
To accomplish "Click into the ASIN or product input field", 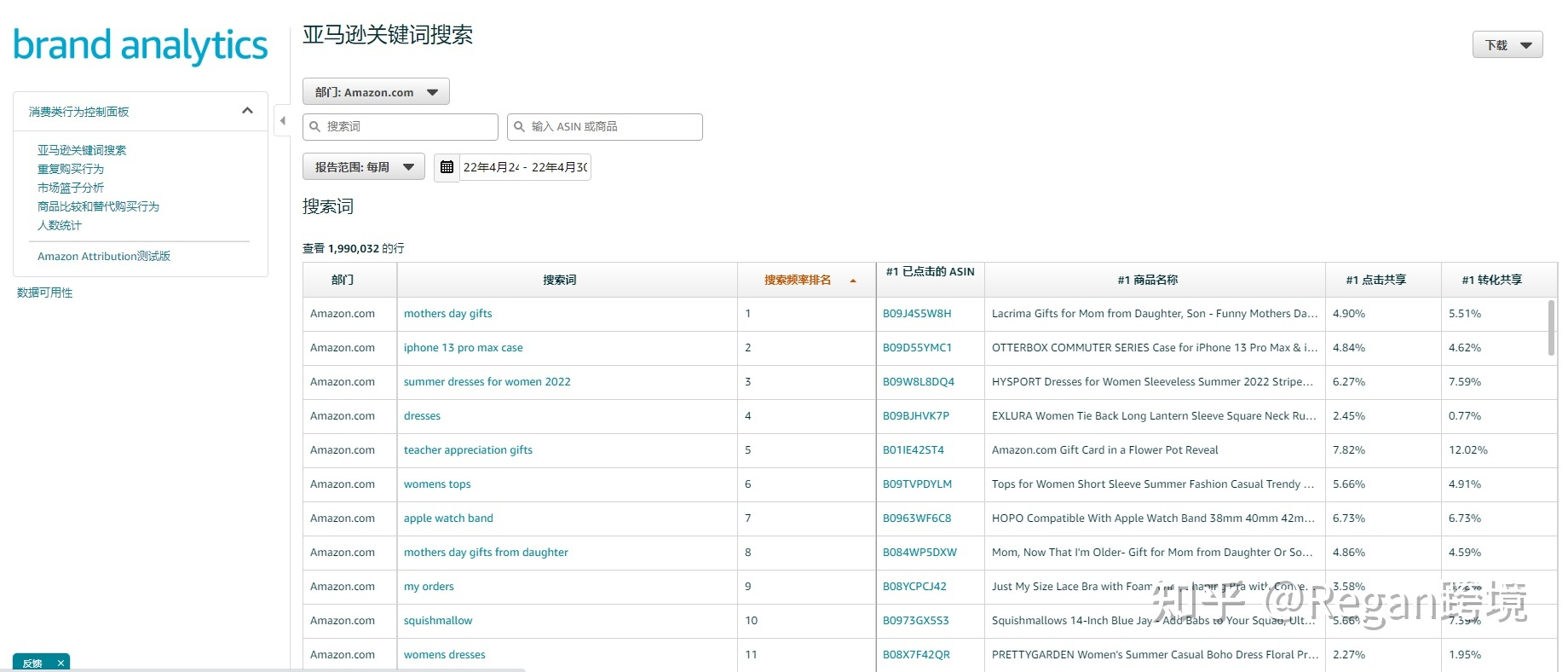I will [x=605, y=126].
